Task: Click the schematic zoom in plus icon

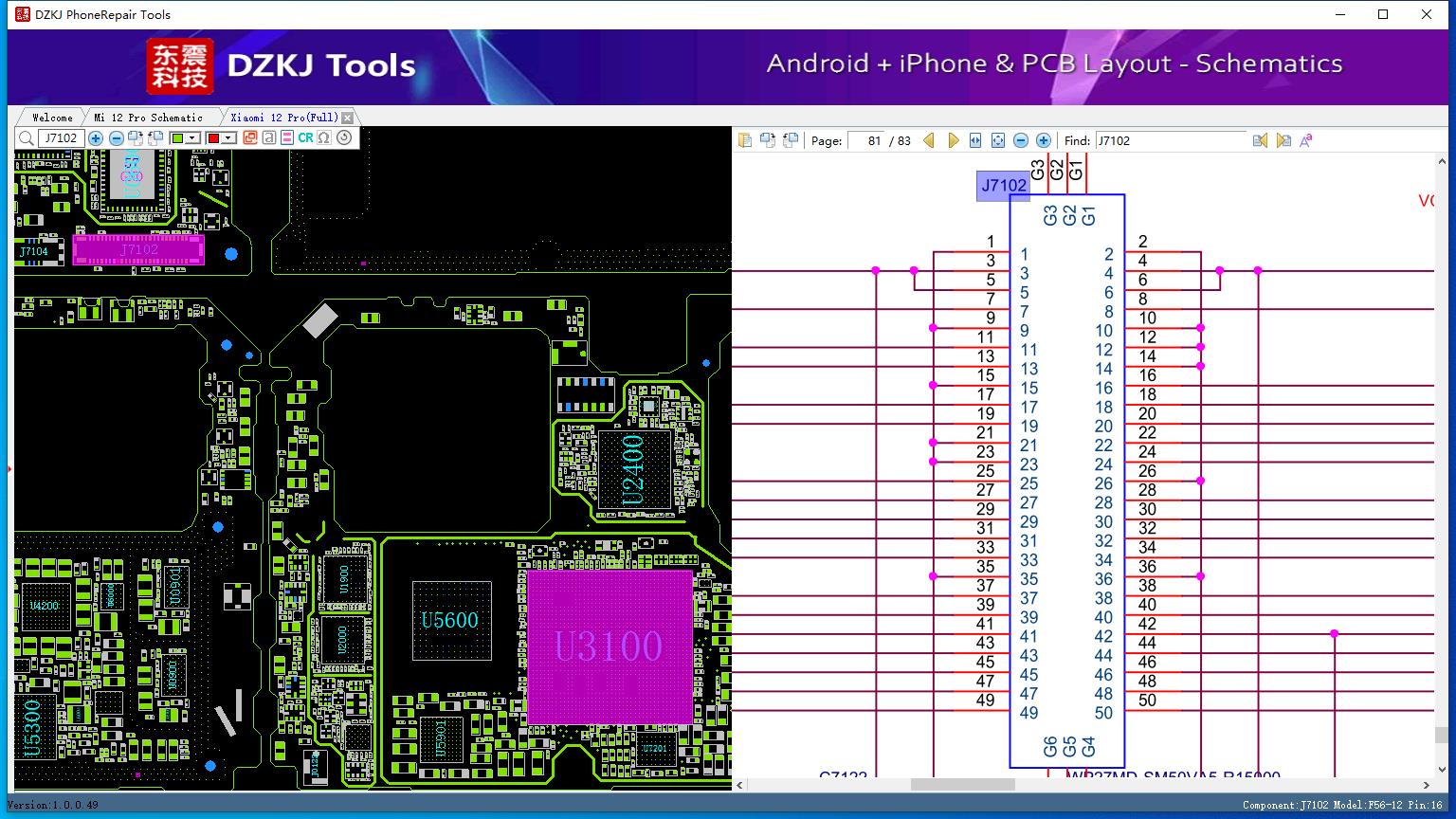Action: [1043, 140]
